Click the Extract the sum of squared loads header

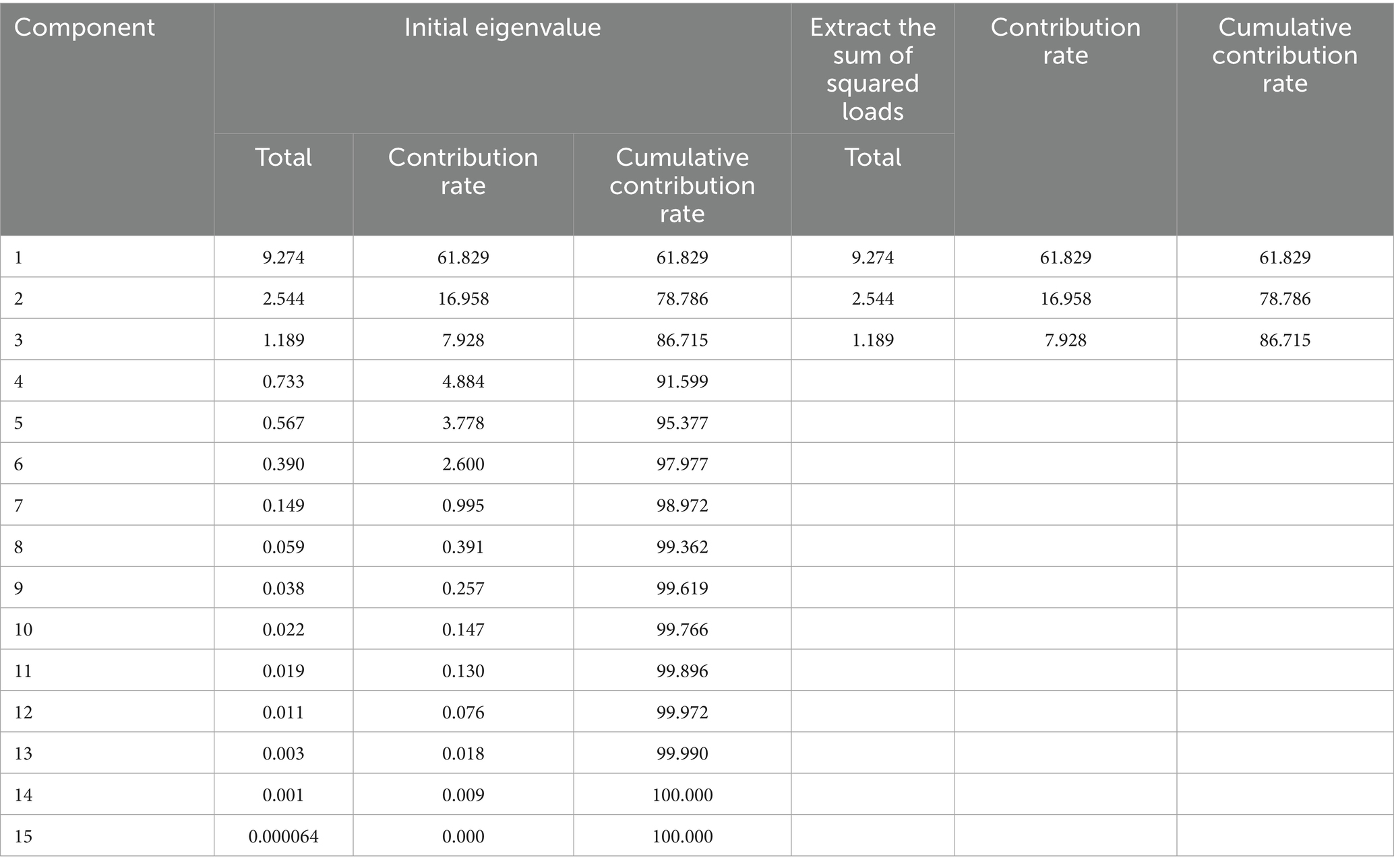tap(872, 69)
